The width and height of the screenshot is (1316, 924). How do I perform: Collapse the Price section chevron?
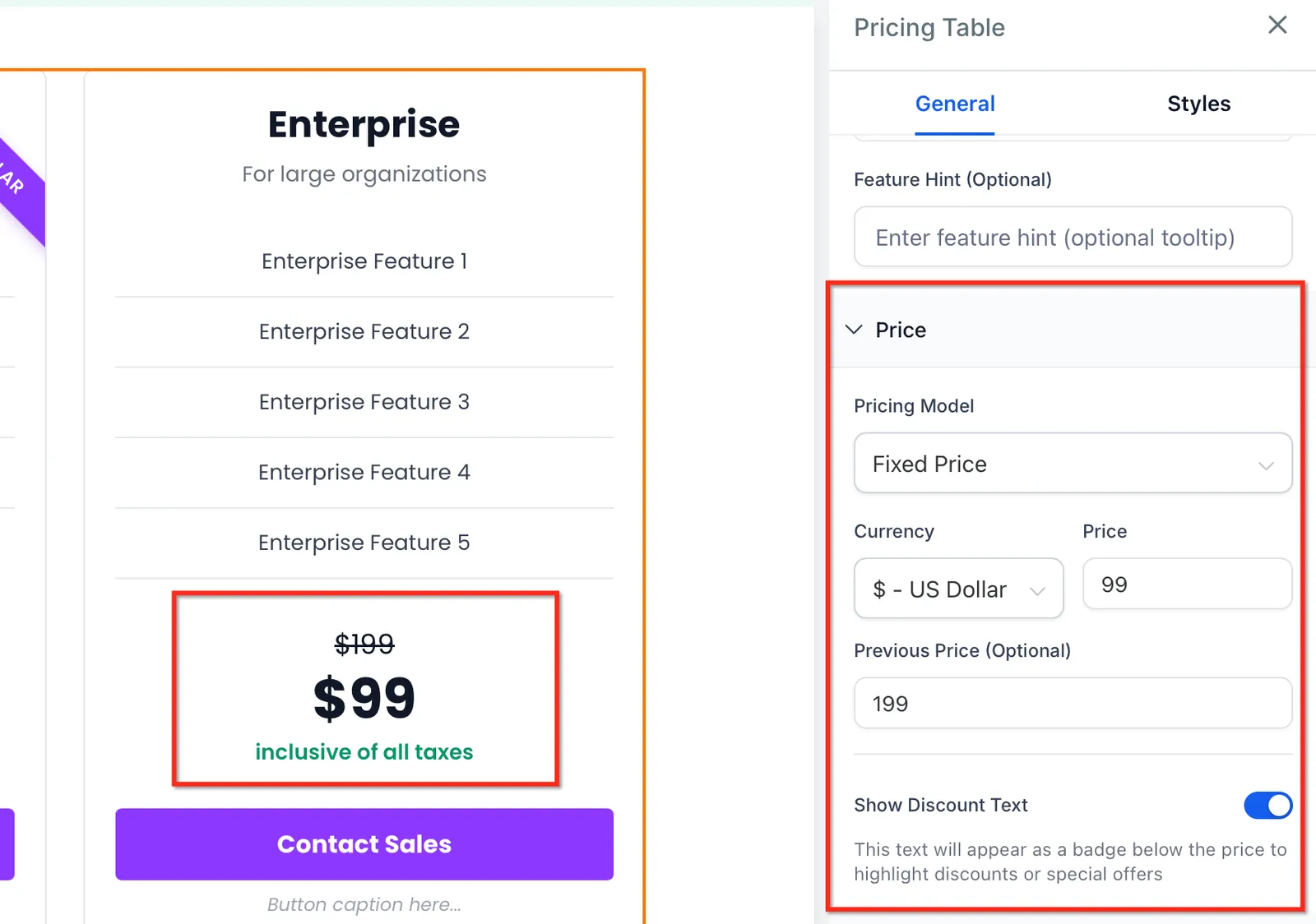tap(854, 330)
